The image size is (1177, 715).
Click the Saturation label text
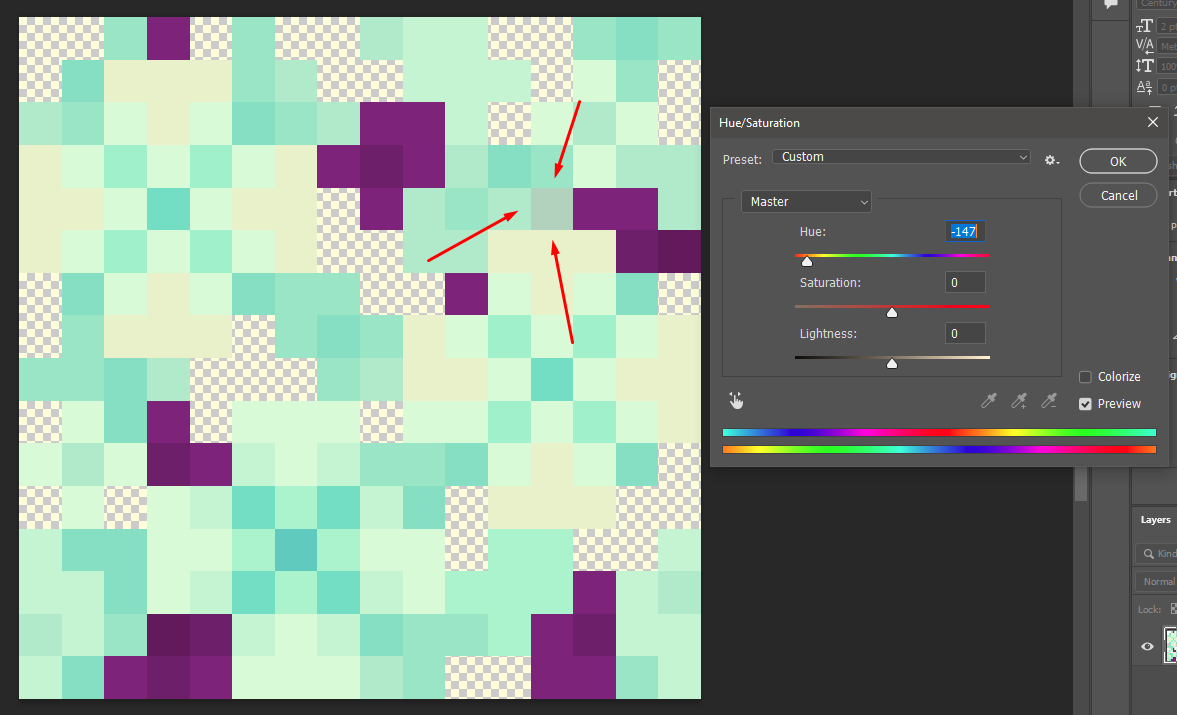tap(830, 283)
